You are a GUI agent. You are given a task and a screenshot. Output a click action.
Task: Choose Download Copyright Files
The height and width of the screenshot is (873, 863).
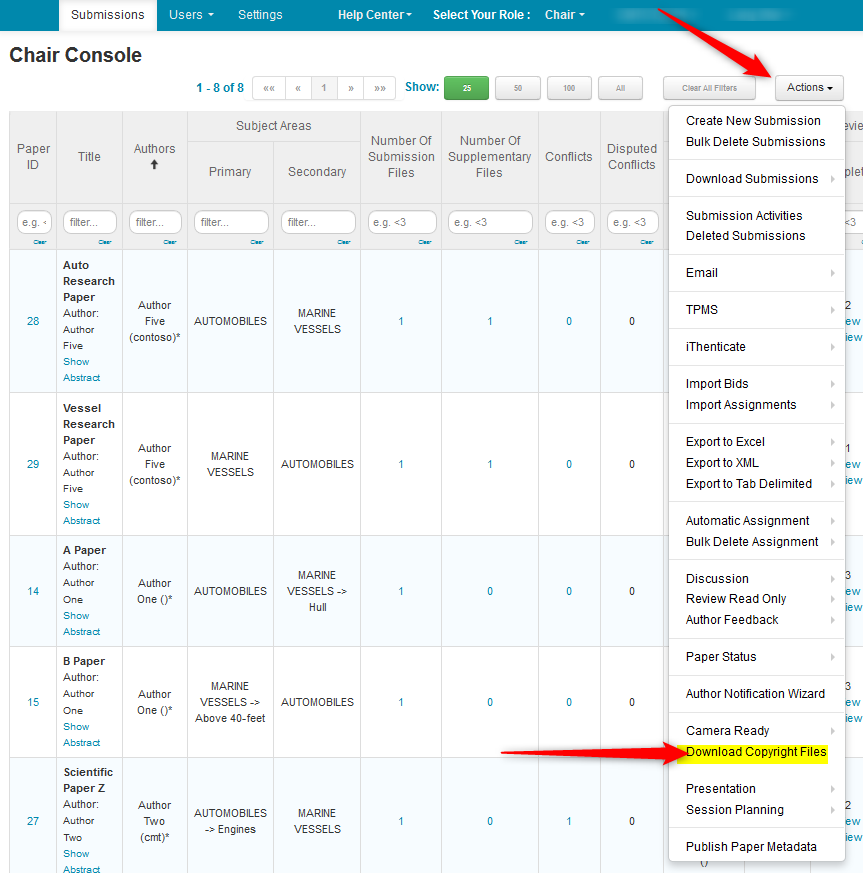point(756,752)
